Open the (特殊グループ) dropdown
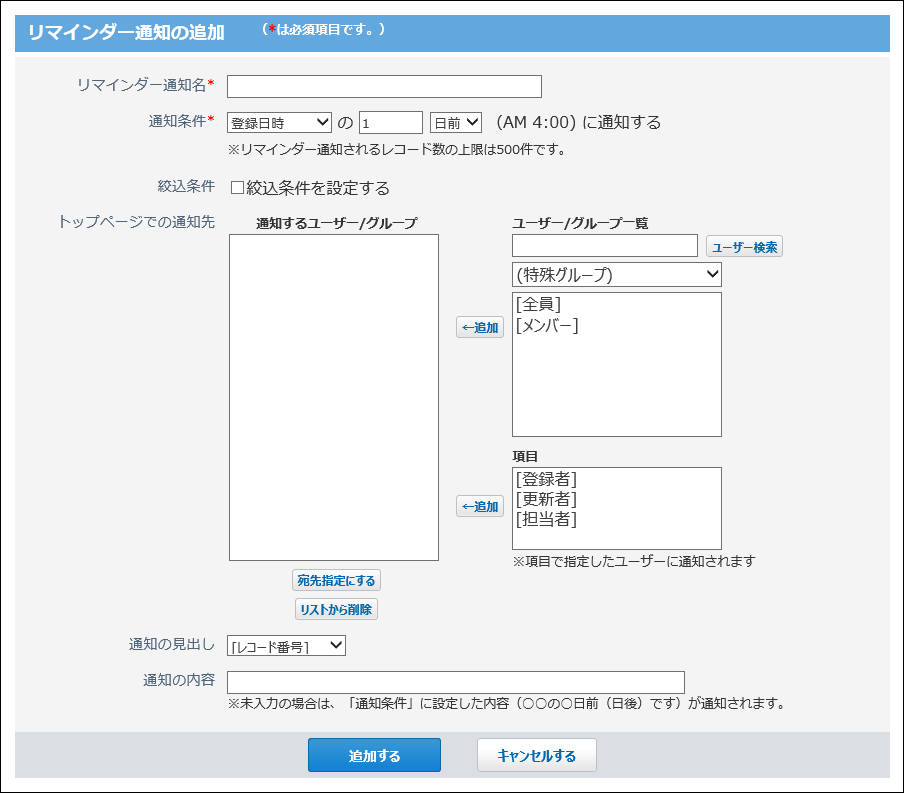The image size is (904, 793). pos(617,275)
